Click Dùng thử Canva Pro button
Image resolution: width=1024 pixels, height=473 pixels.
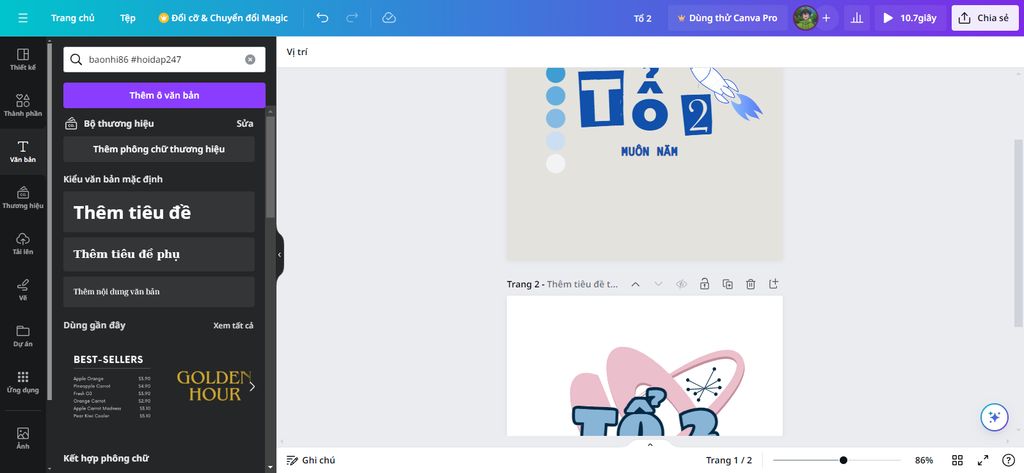point(728,18)
